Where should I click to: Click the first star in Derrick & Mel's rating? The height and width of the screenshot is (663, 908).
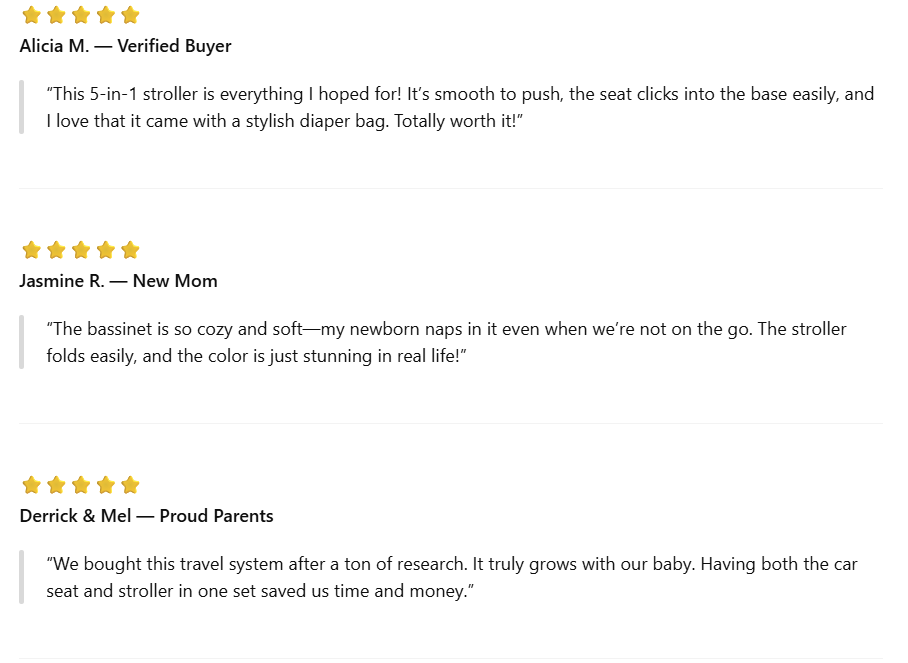click(x=31, y=485)
